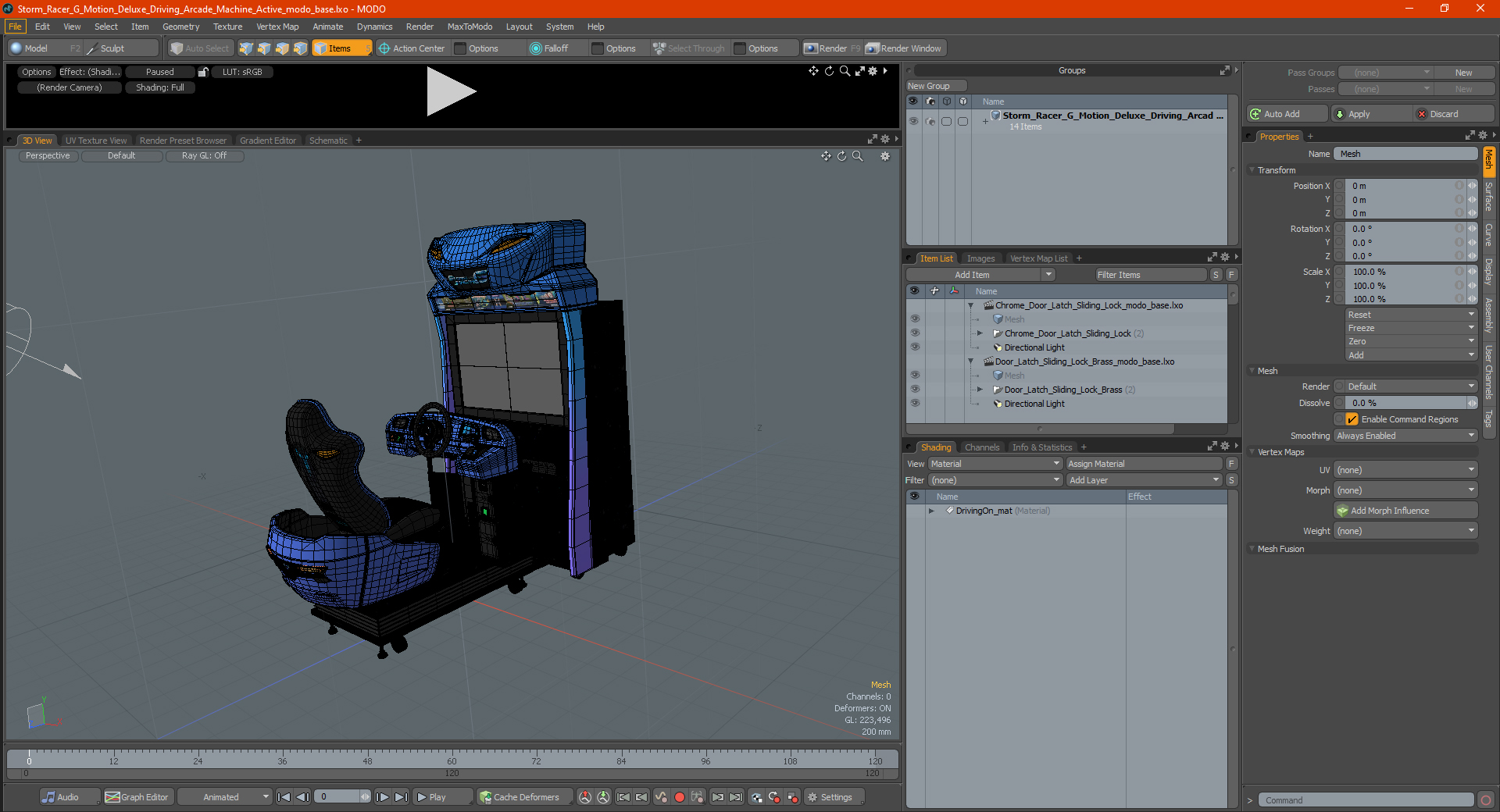Open Smoothing Always Enabled dropdown
This screenshot has height=812, width=1500.
click(1405, 436)
